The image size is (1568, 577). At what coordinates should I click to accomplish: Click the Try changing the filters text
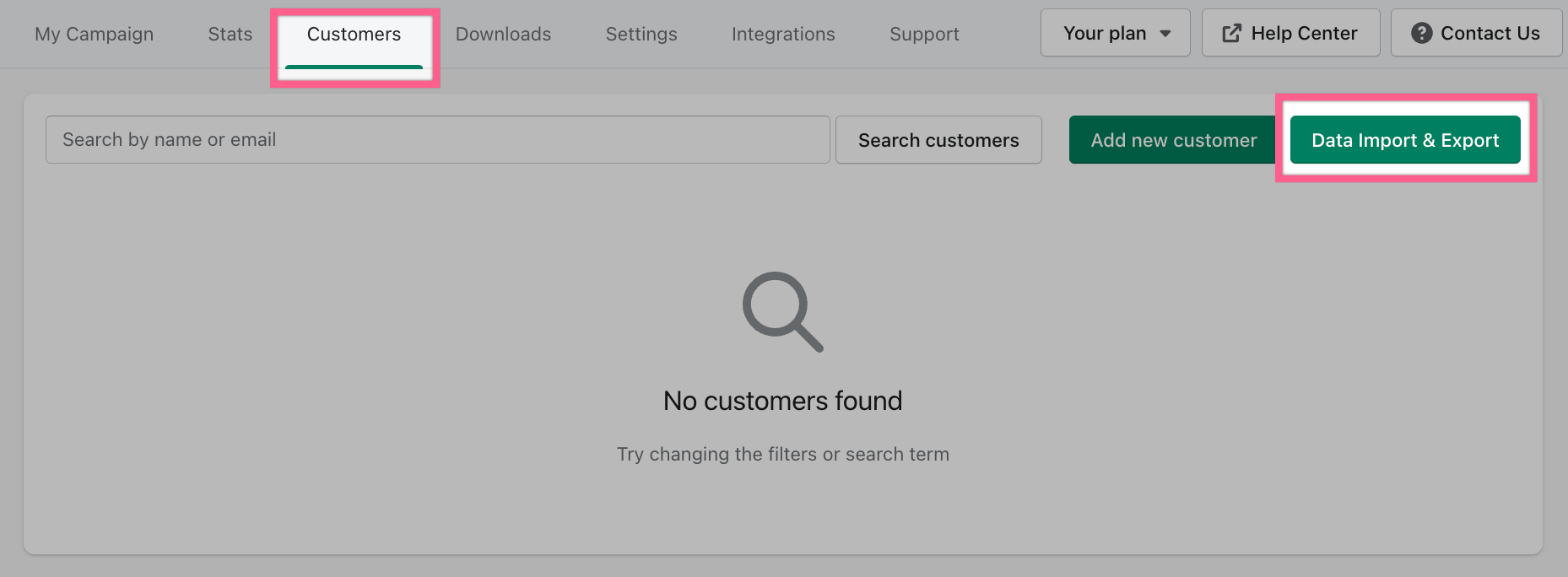[x=782, y=454]
